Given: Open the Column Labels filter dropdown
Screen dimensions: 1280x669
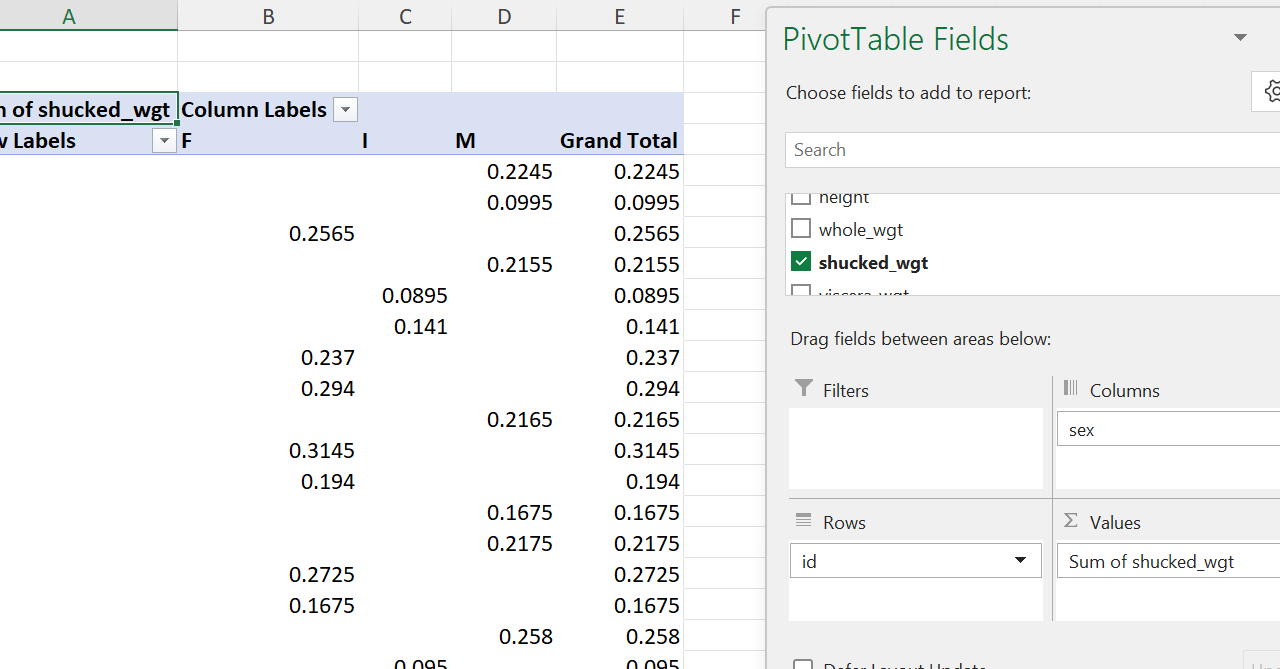Looking at the screenshot, I should [x=345, y=110].
